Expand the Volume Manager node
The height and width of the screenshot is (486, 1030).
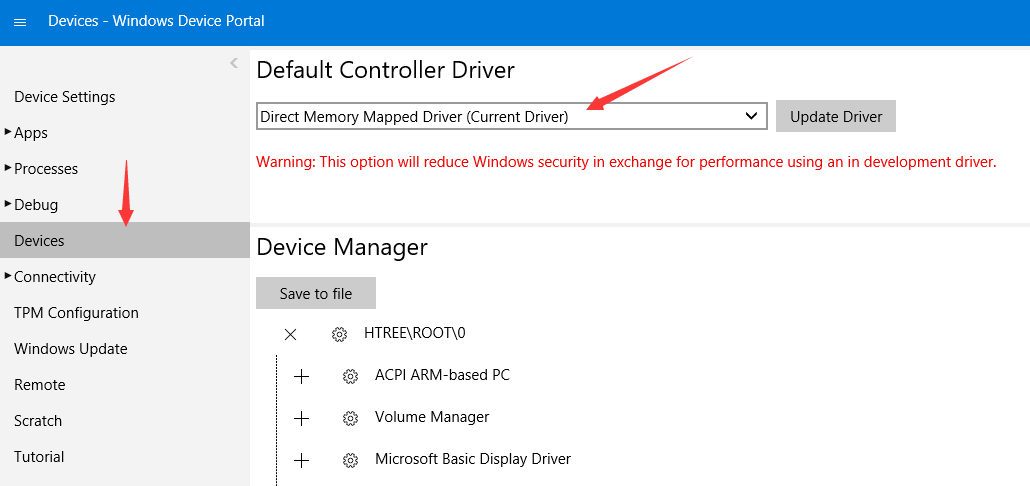[x=301, y=418]
